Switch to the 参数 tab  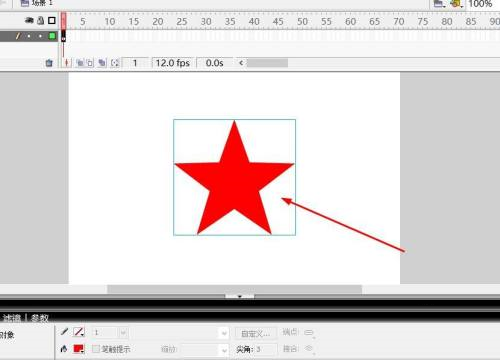click(x=40, y=318)
